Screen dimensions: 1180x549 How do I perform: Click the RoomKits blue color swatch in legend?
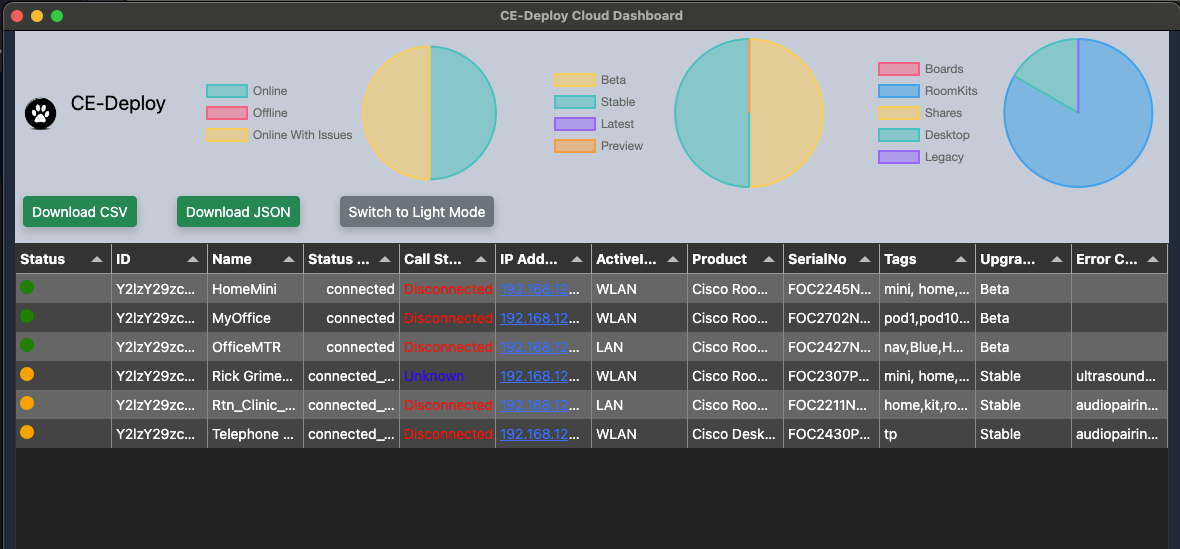coord(898,91)
